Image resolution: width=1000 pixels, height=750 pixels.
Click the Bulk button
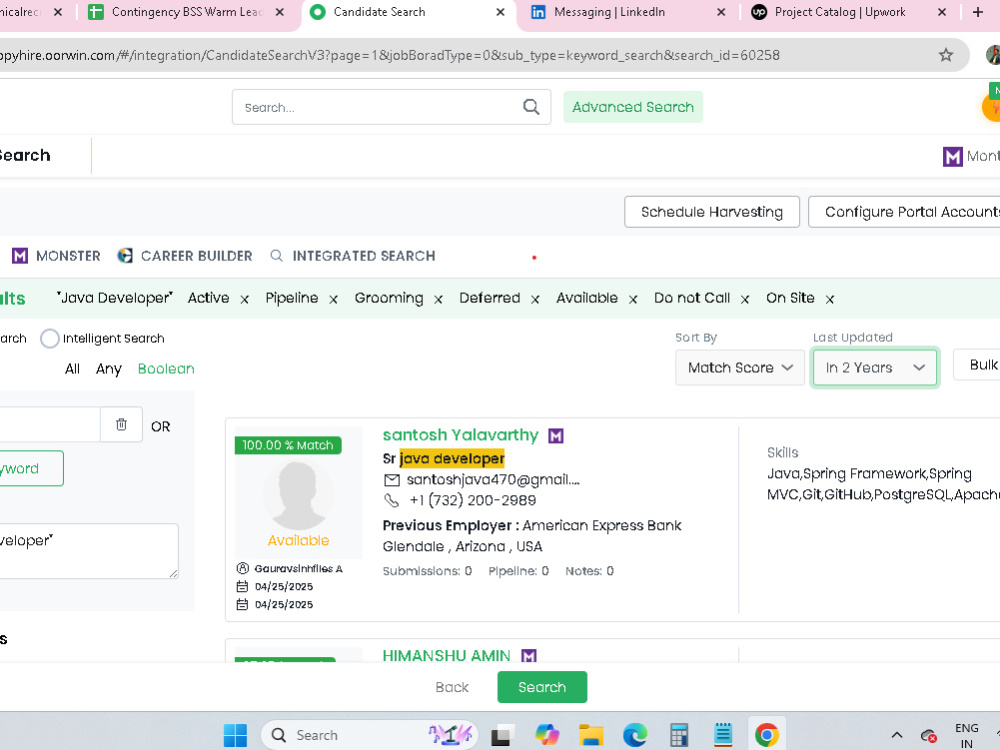(977, 365)
